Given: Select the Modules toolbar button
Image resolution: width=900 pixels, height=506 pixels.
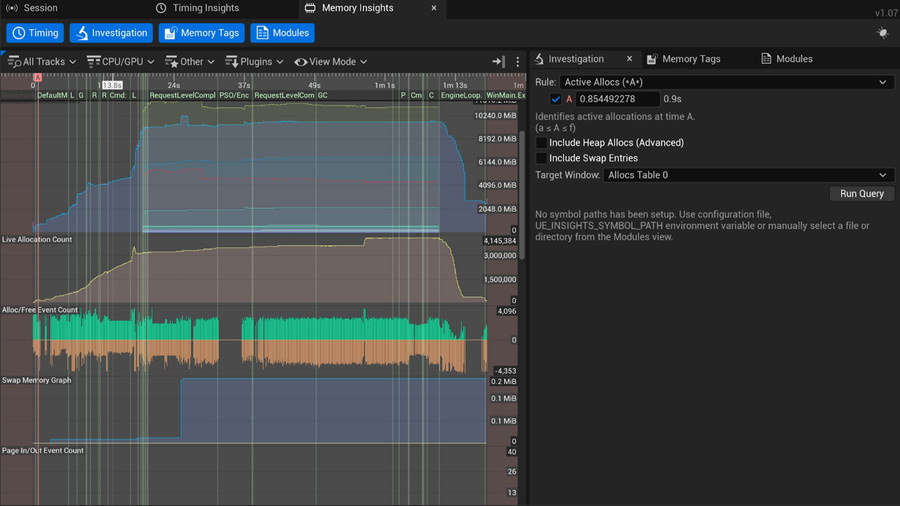Looking at the screenshot, I should point(282,33).
